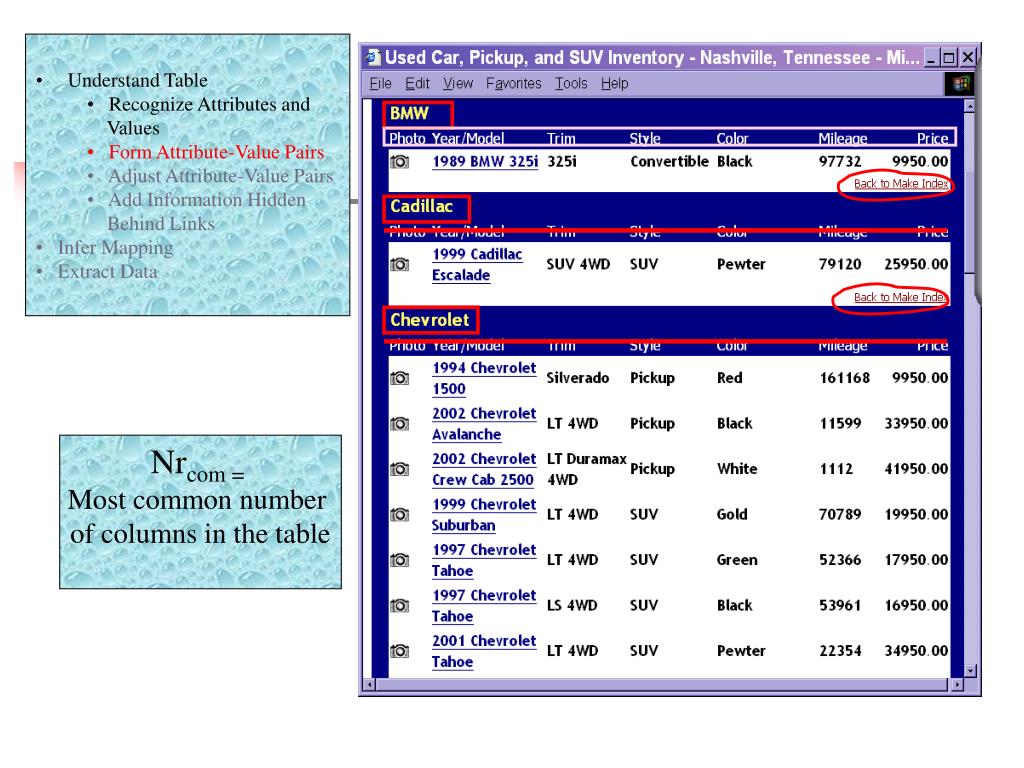View photo icon of 1994 Chevrolet 1500
This screenshot has width=1024, height=768.
tap(400, 378)
